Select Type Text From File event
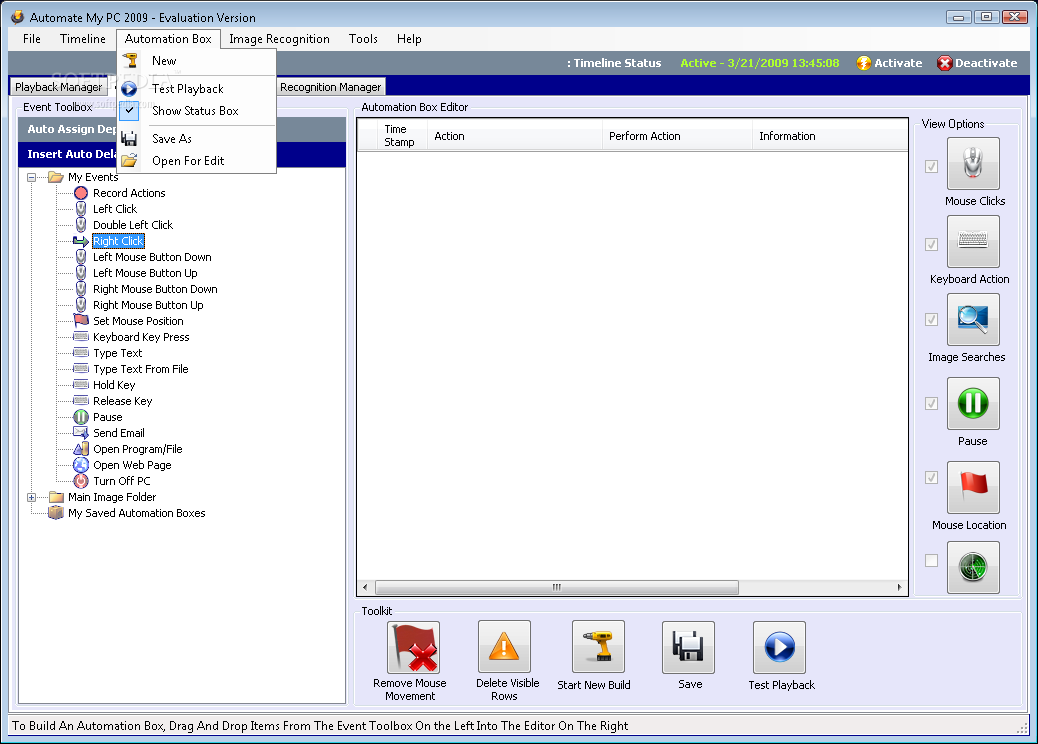Screen dimensions: 1038x744 click(x=140, y=369)
